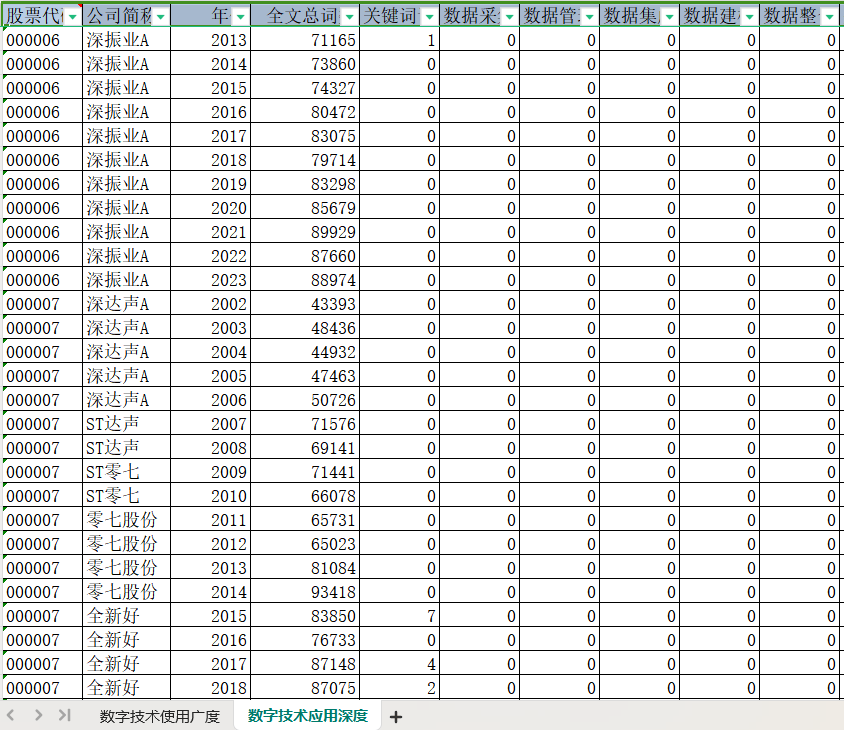844x730 pixels.
Task: Open filter dropdown for 数据建 column
Action: (749, 17)
